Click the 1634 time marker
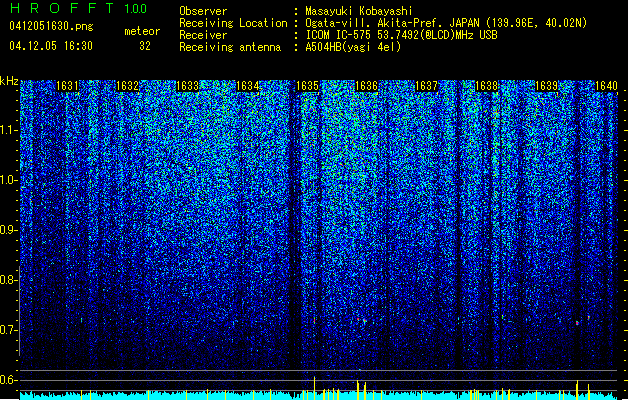Screen dimensions: 629x400 click(x=248, y=86)
